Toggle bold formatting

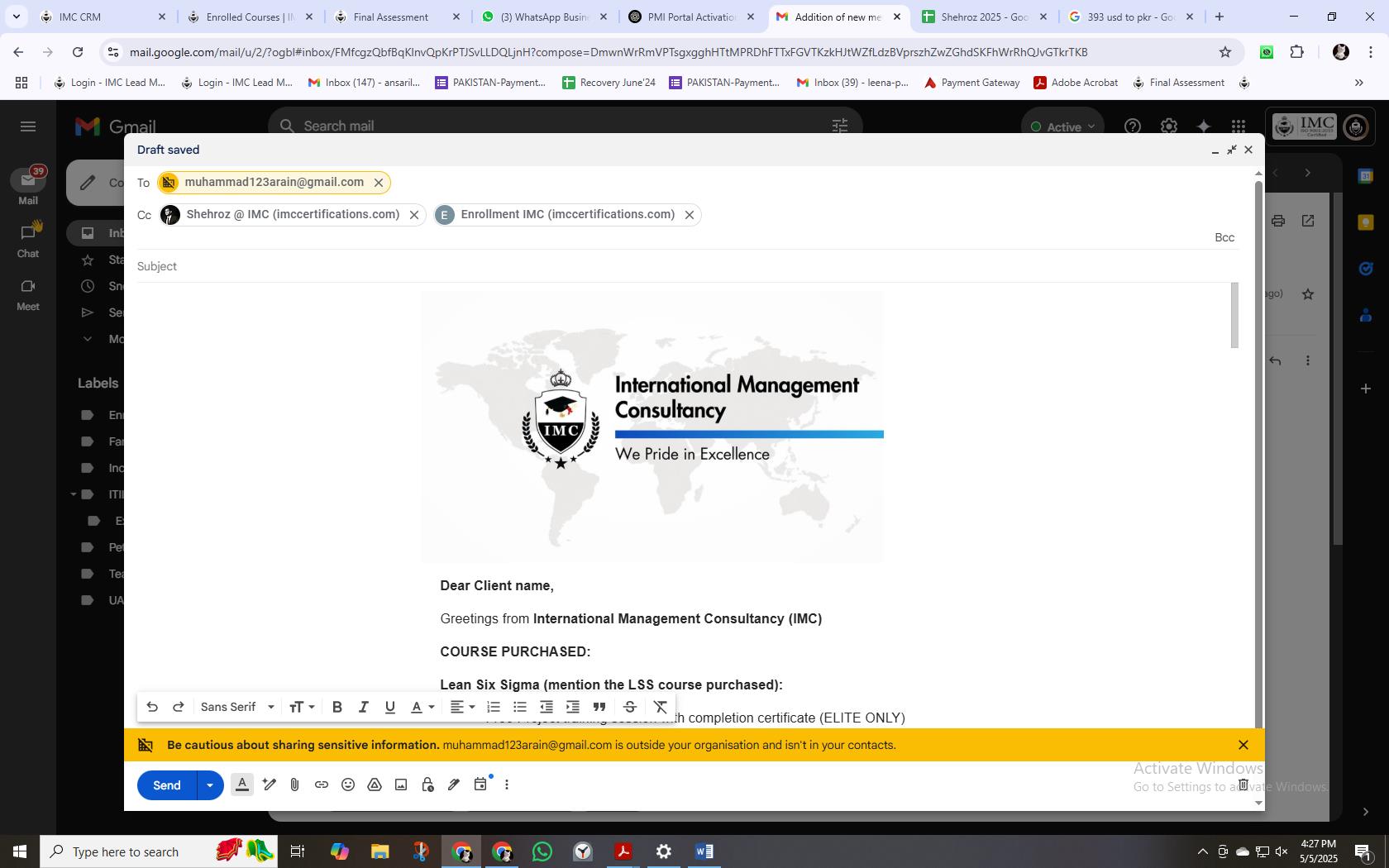coord(337,707)
